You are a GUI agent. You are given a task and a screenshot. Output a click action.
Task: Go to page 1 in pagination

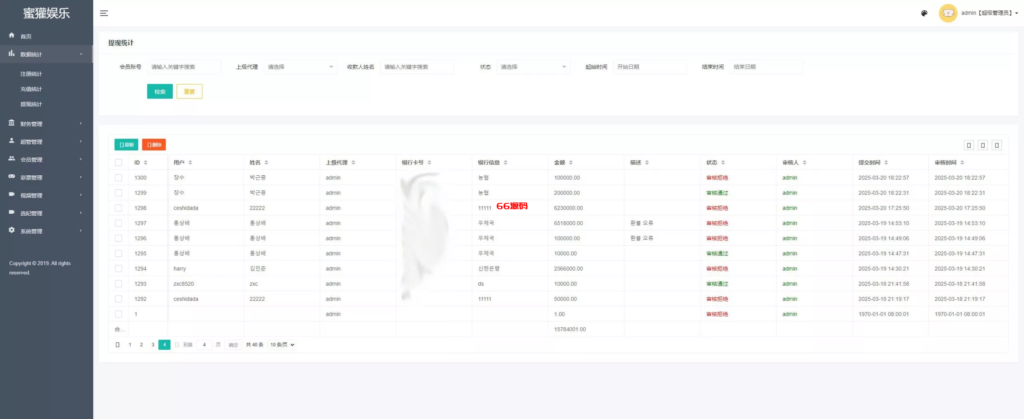(129, 345)
